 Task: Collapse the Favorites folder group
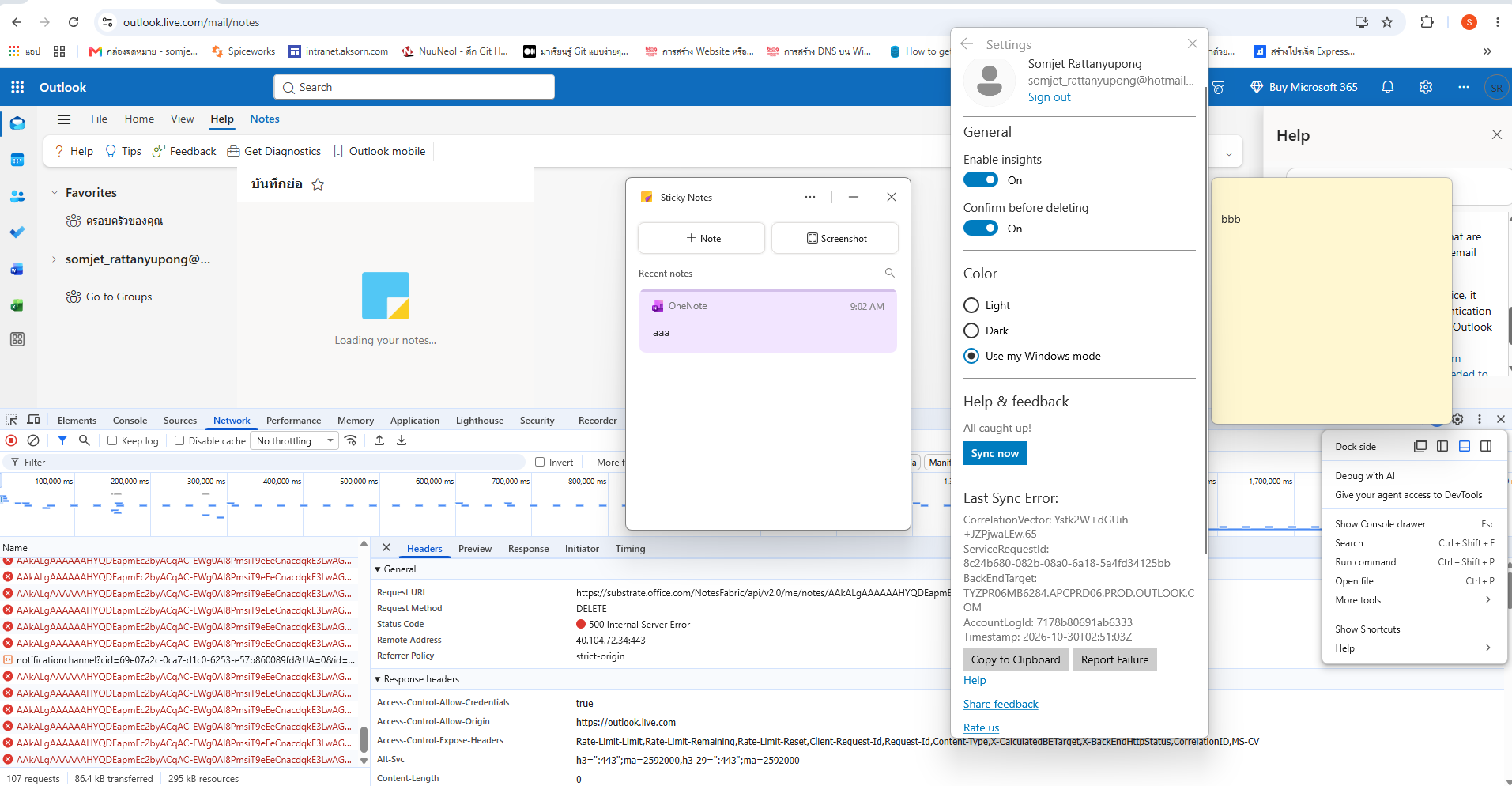tap(55, 192)
